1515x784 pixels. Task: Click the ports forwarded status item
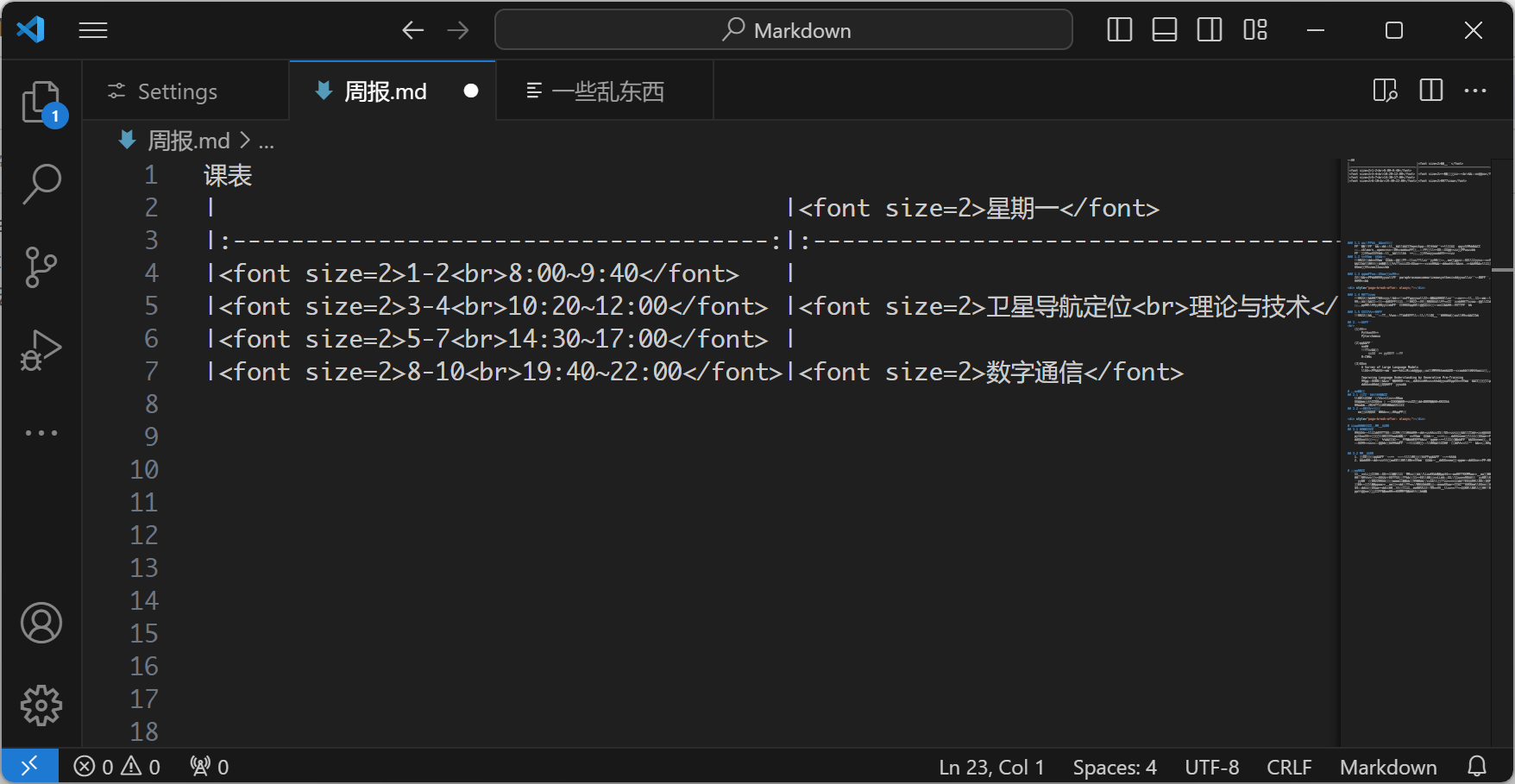coord(210,767)
